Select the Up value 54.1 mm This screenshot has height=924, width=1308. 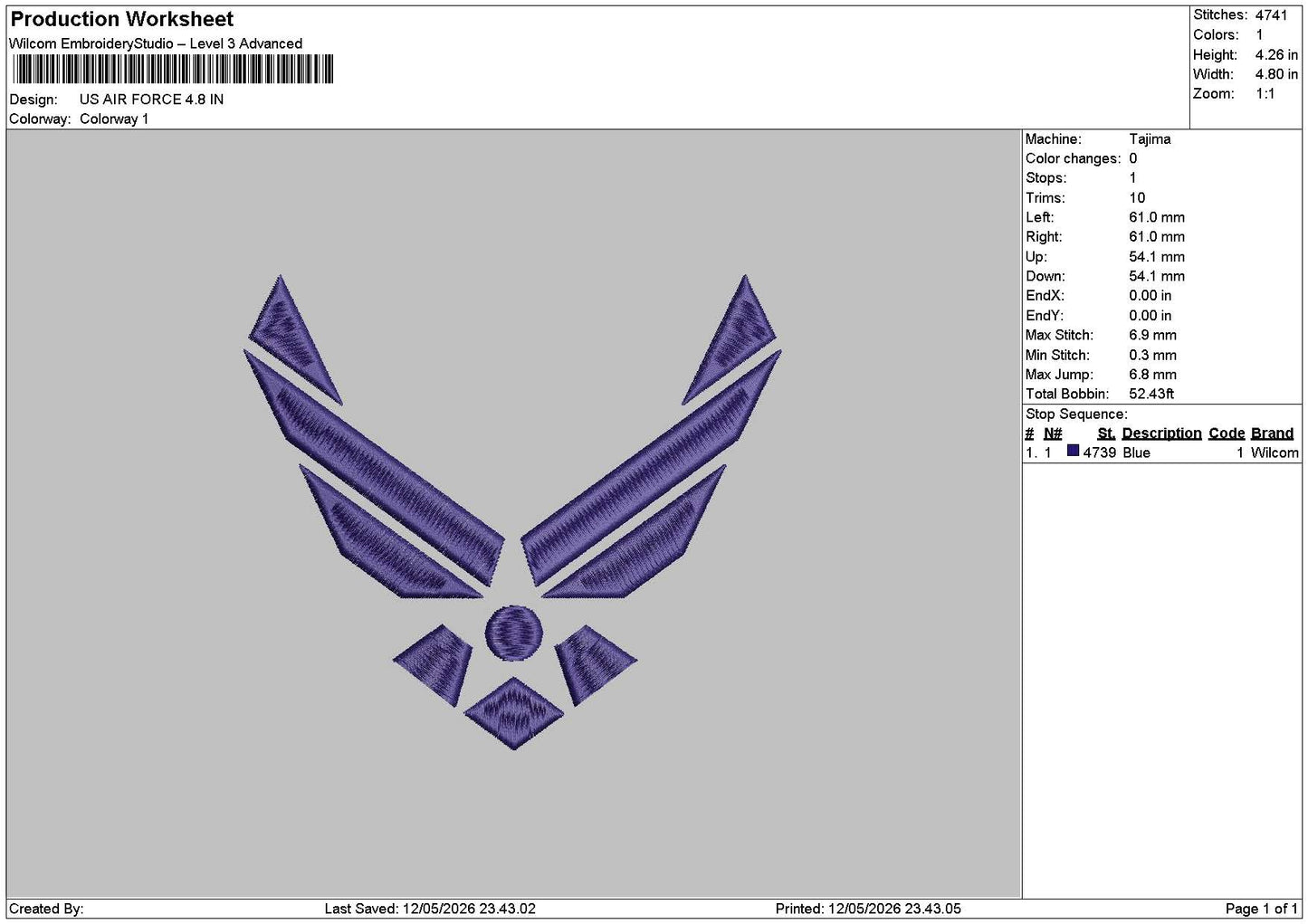pos(1157,257)
